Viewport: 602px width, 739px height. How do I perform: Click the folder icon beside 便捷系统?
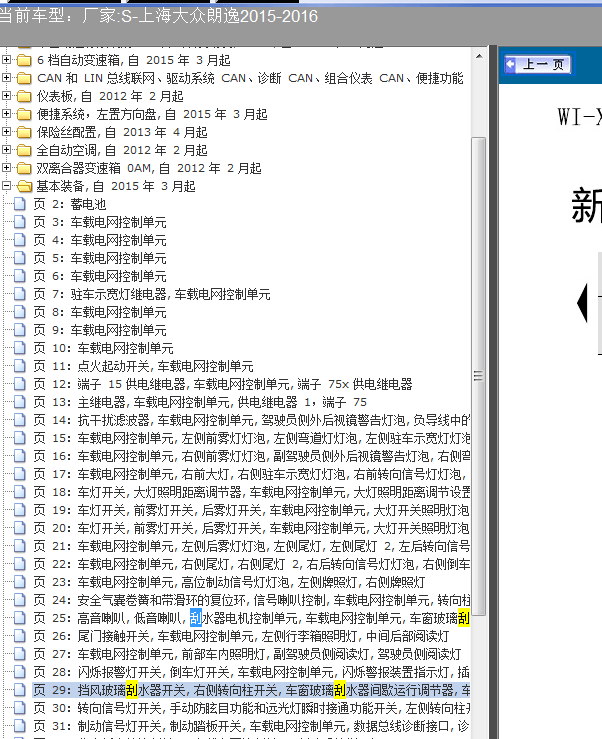tap(24, 114)
